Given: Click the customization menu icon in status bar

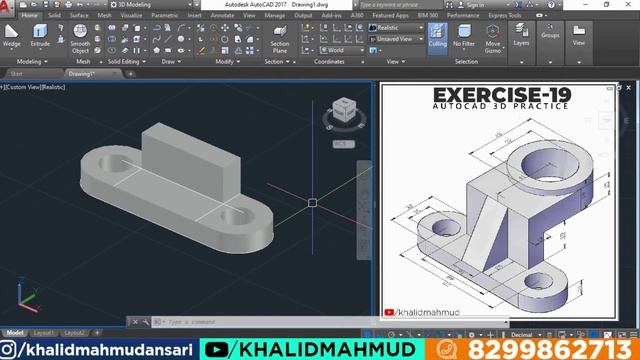Looking at the screenshot, I should (x=634, y=335).
